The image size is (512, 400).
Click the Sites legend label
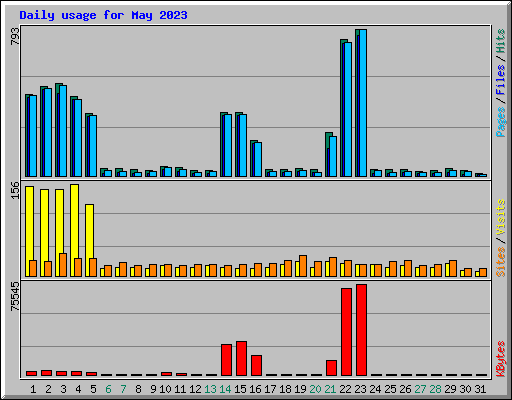tap(500, 262)
